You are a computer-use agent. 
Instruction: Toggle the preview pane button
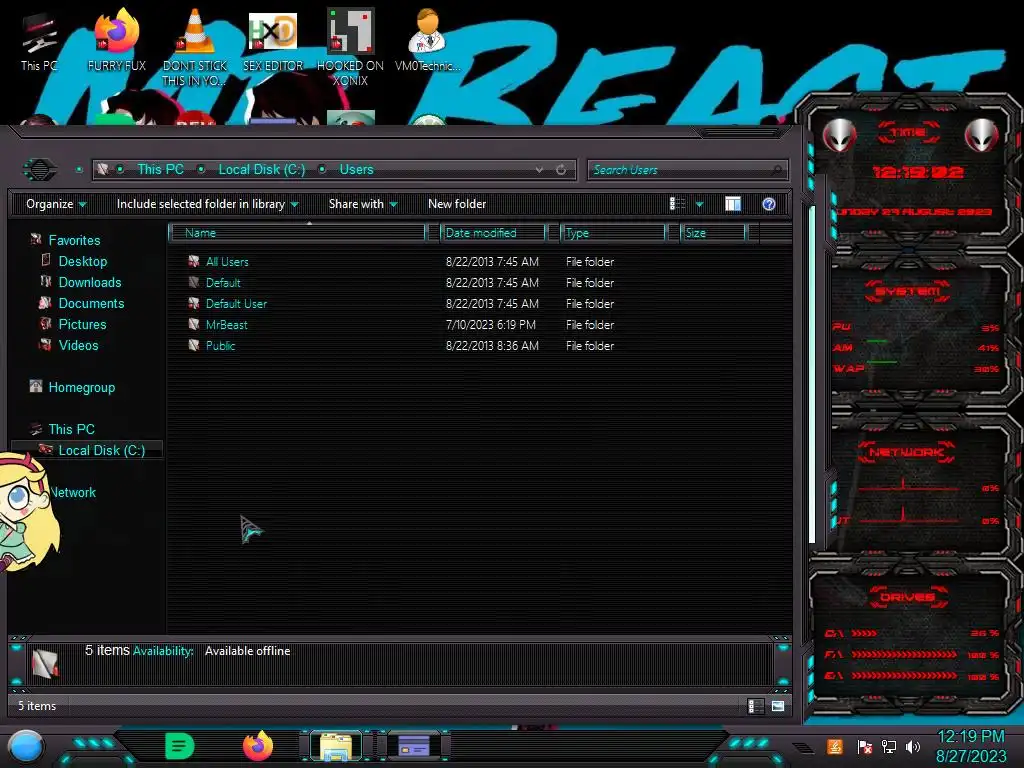(733, 204)
